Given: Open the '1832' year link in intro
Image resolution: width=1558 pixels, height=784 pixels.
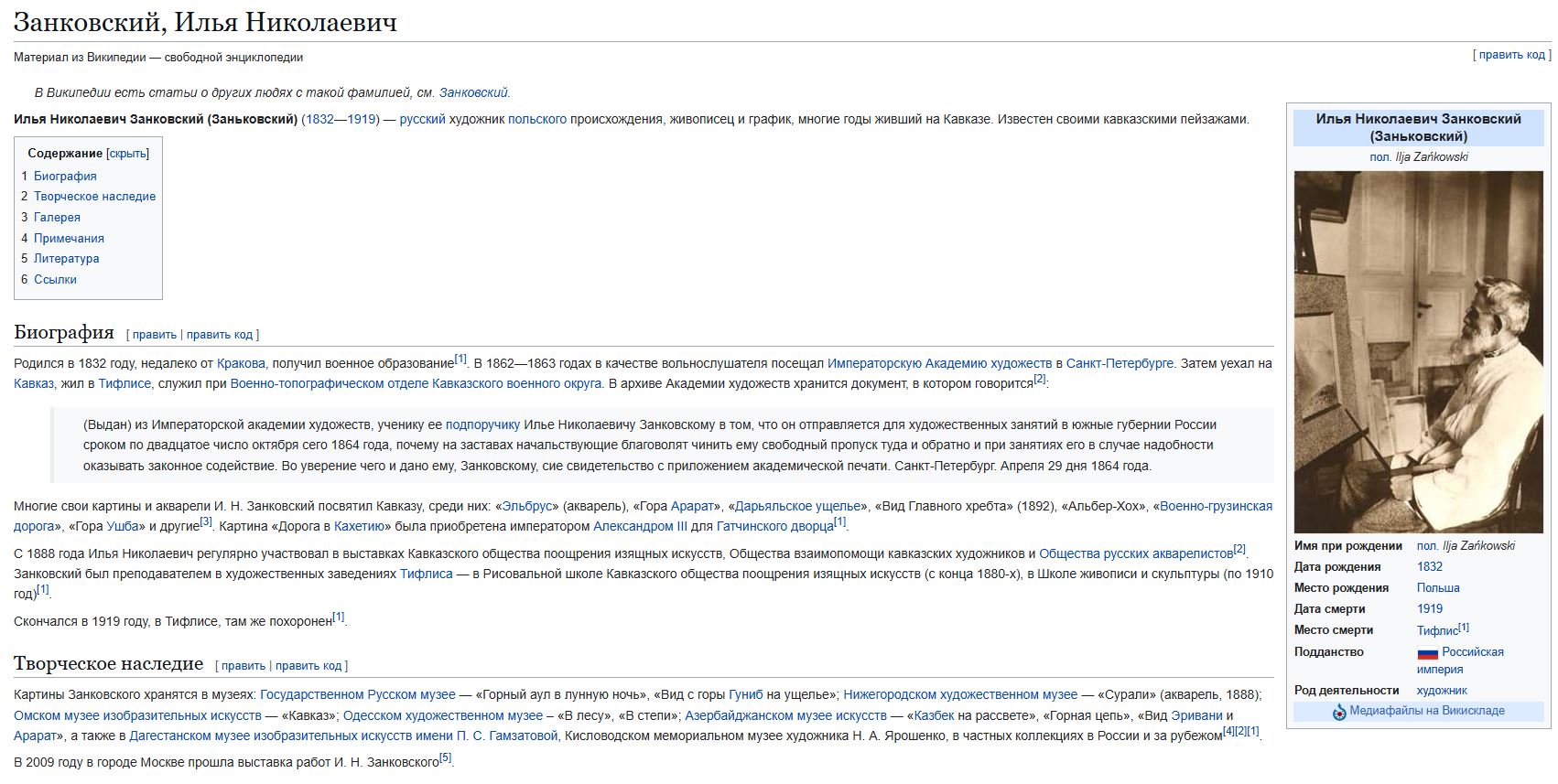Looking at the screenshot, I should pos(319,119).
